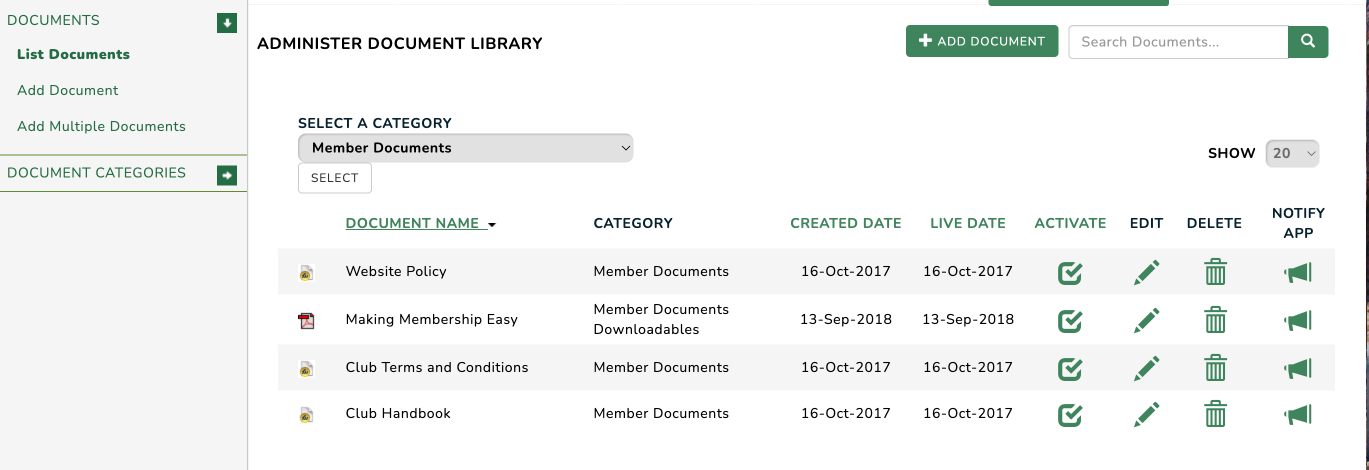Screen dimensions: 1369x470
Task: Click the Website Policy file type icon
Action: tap(307, 272)
